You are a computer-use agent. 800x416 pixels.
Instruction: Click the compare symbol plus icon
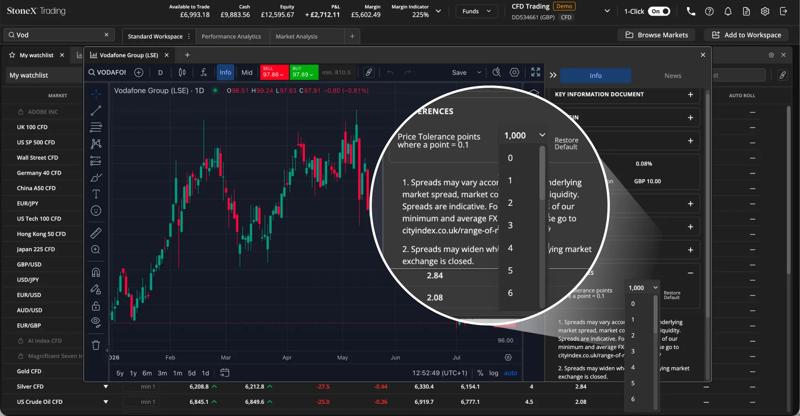click(x=138, y=72)
